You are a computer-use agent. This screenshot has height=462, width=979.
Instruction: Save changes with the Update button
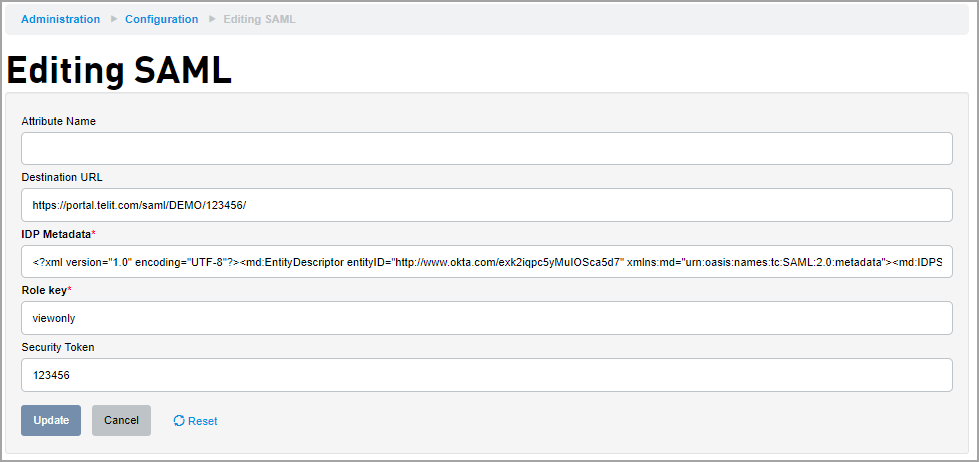coord(51,420)
